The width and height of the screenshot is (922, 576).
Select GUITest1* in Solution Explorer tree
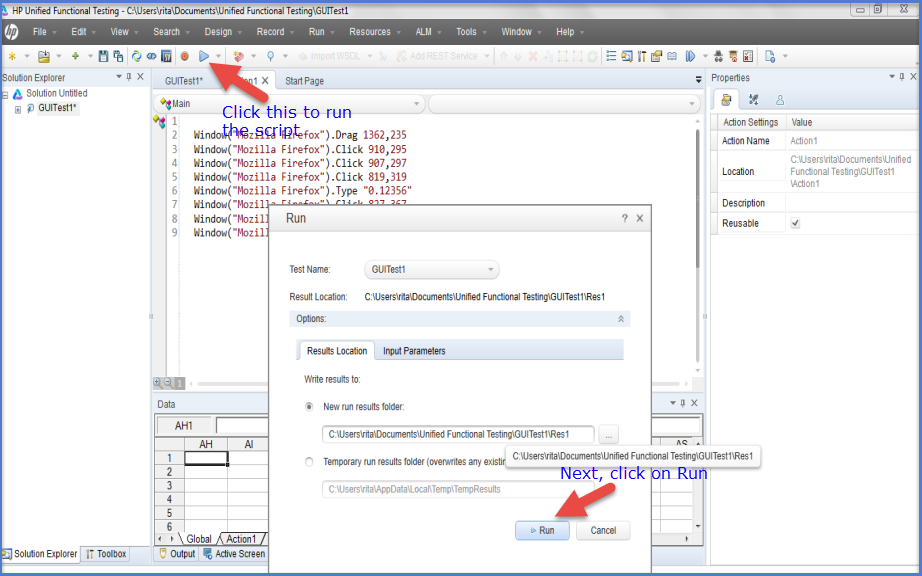pyautogui.click(x=57, y=108)
